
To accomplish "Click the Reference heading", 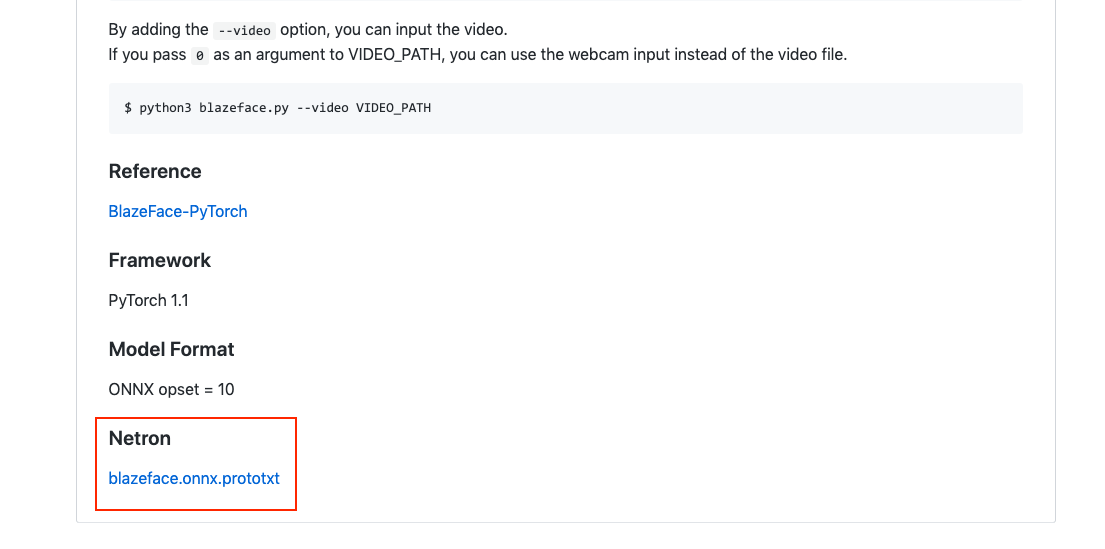I will 155,171.
